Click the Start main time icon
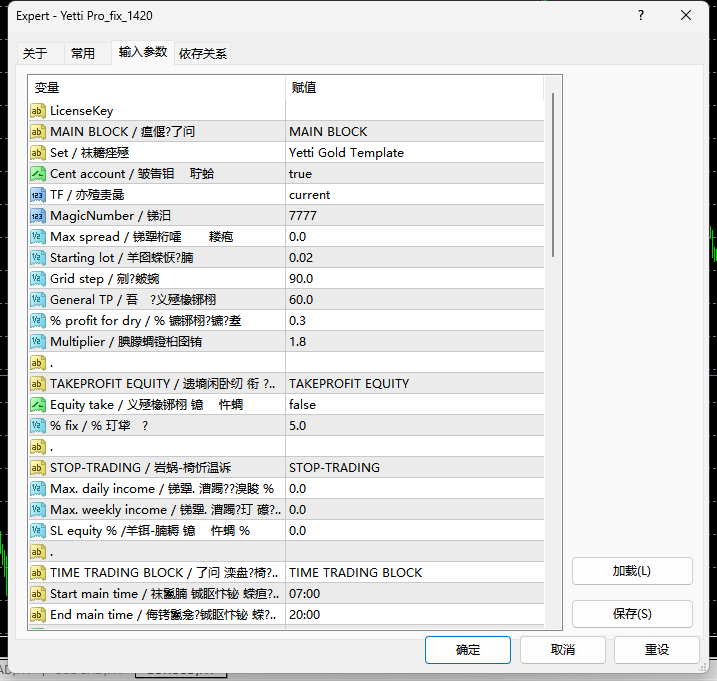 (38, 594)
